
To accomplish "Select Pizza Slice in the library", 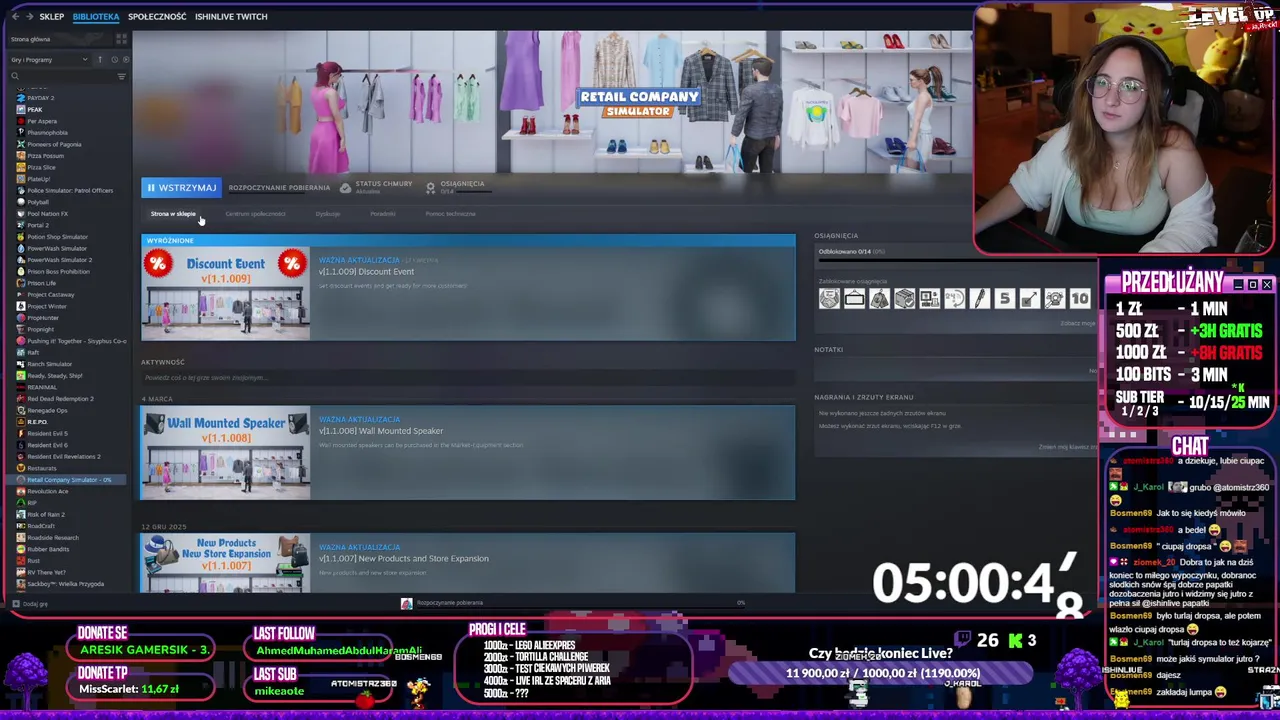I will click(41, 167).
